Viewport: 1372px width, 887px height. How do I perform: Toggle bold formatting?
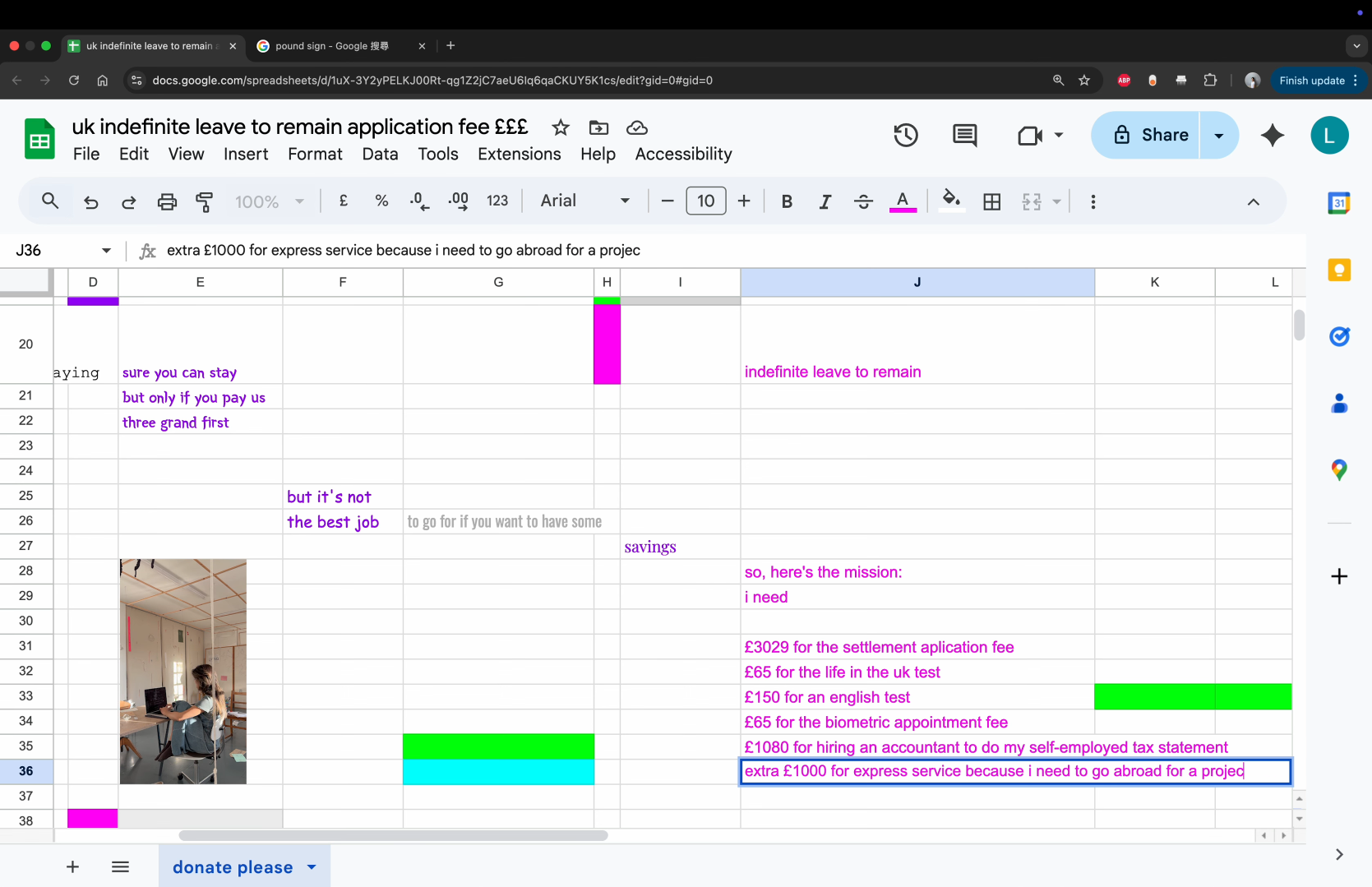click(x=787, y=201)
